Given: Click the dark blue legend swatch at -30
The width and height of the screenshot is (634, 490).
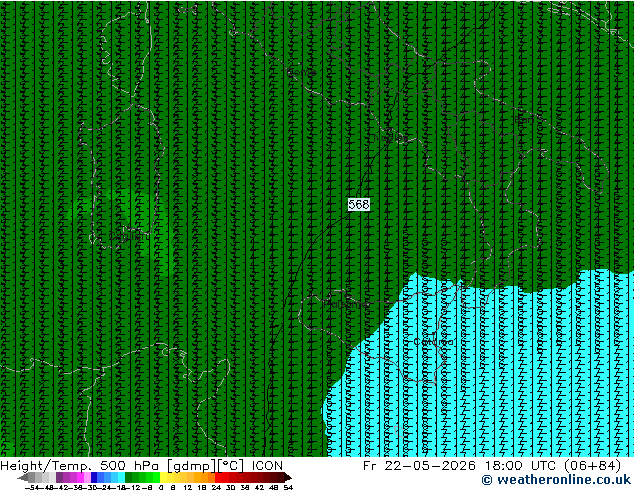Looking at the screenshot, I should click(x=94, y=477).
